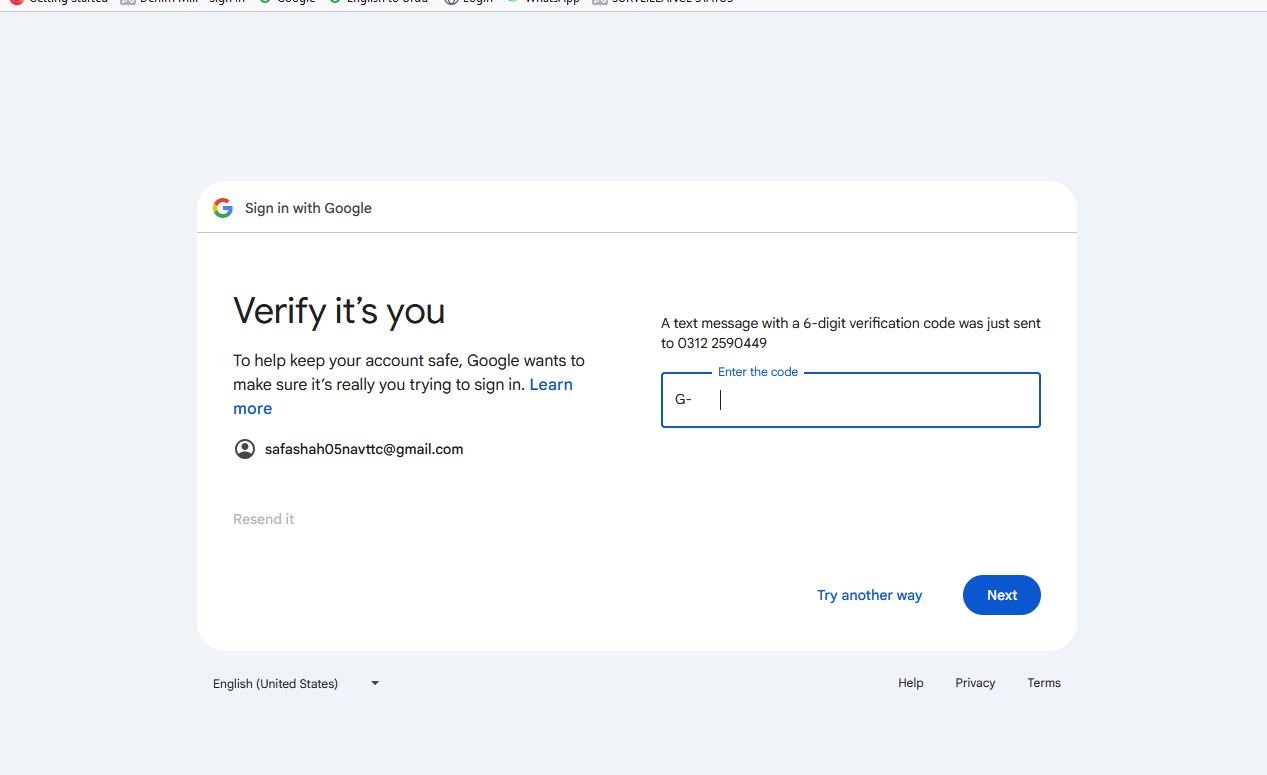Click the Resend it option
The image size is (1267, 775).
click(x=264, y=519)
